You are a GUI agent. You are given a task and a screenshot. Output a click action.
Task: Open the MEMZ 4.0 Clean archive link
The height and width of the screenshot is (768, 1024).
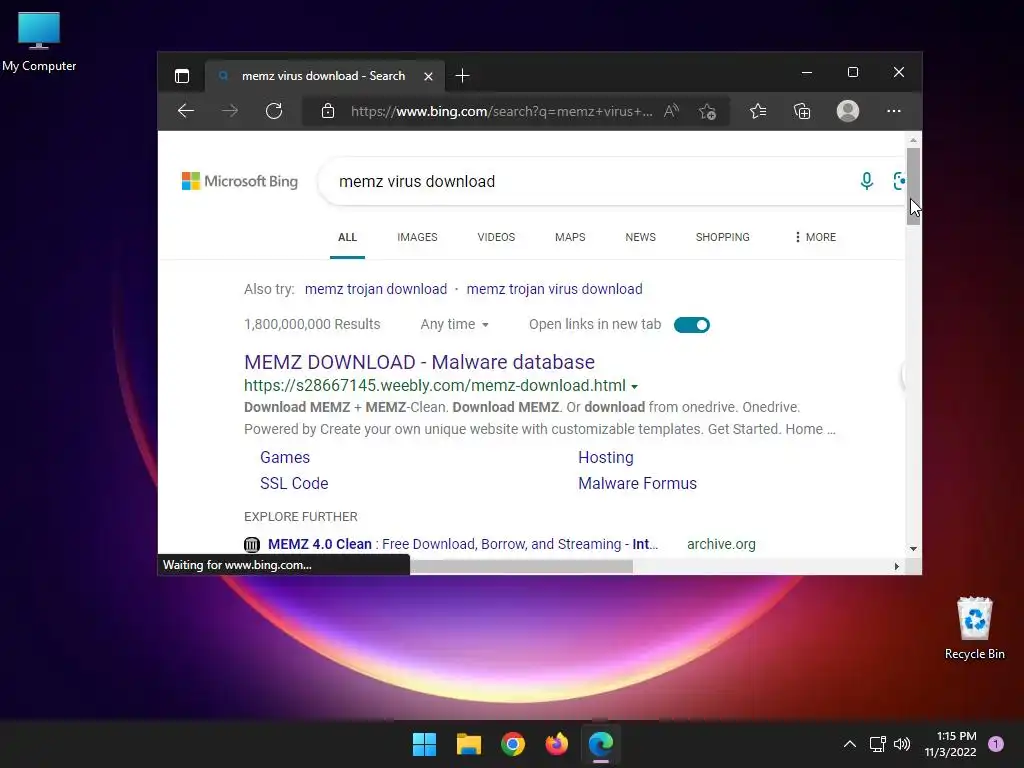(462, 544)
